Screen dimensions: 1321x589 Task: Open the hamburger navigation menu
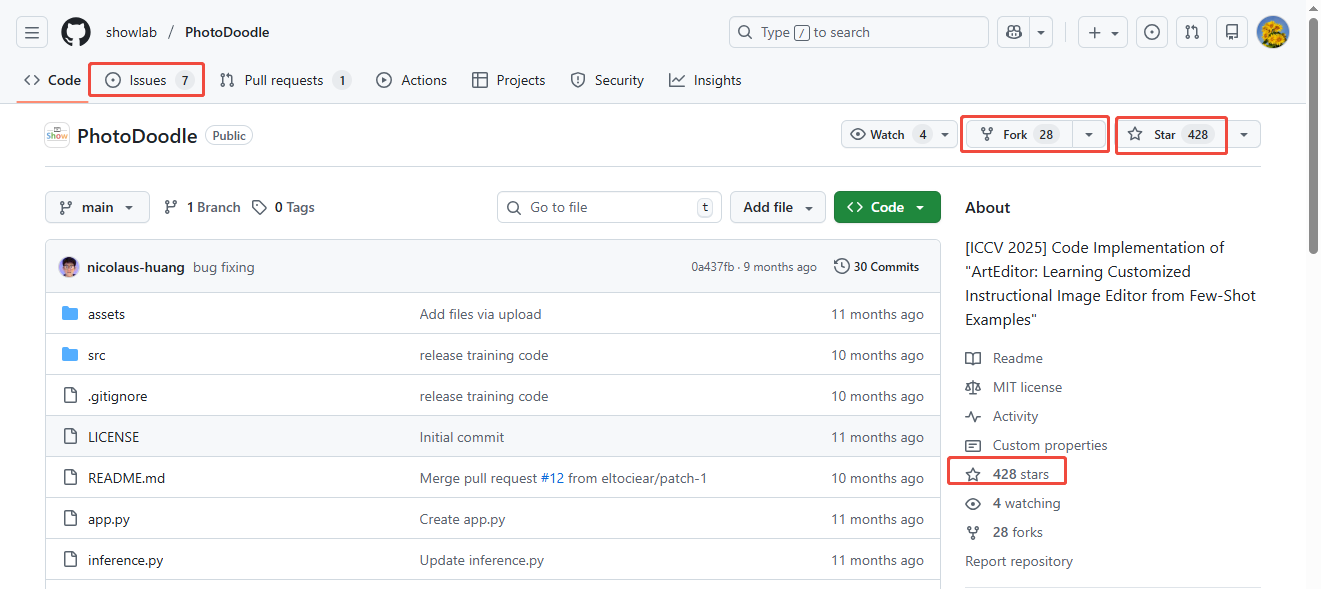coord(32,32)
